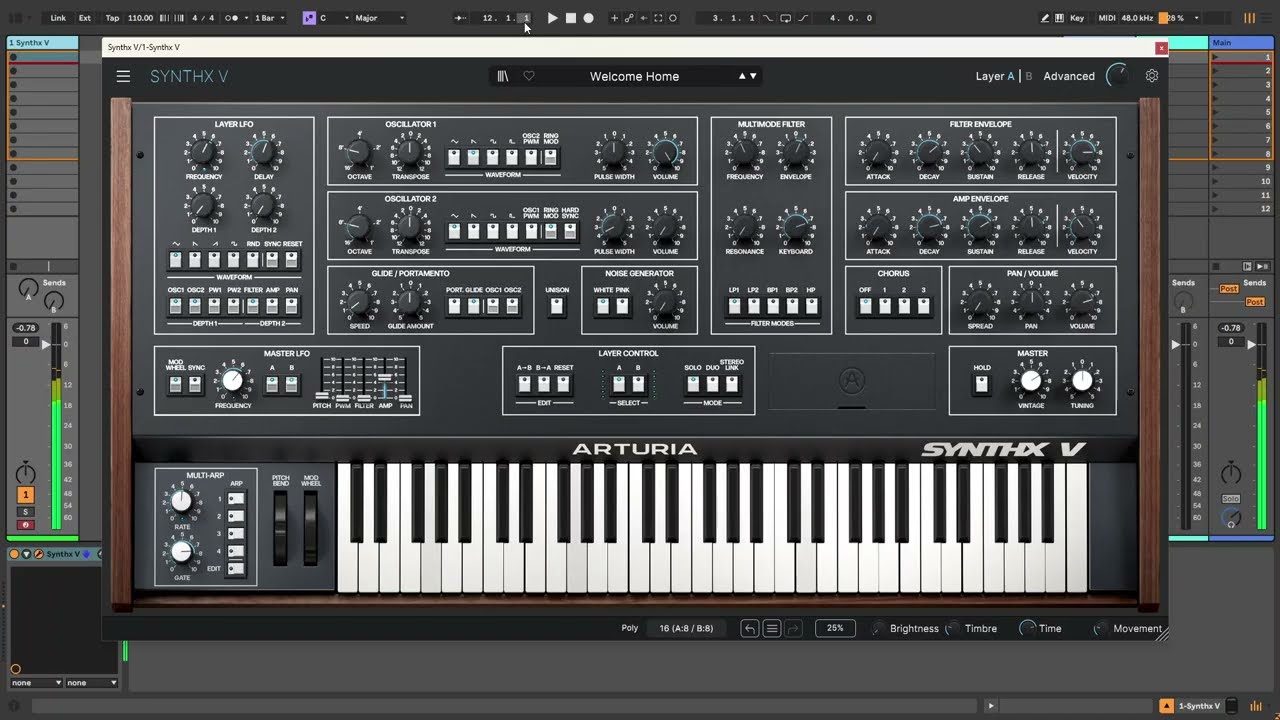Click the Arturia logo display panel

click(852, 381)
